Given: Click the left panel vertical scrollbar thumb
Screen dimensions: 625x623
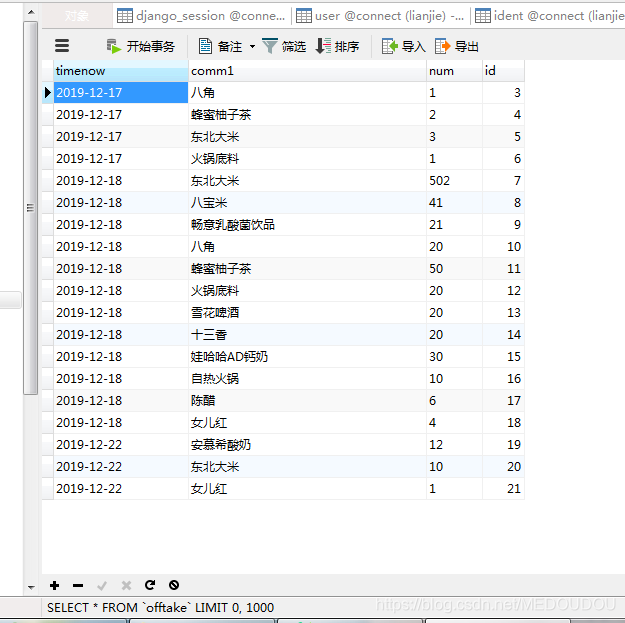Looking at the screenshot, I should coord(31,208).
